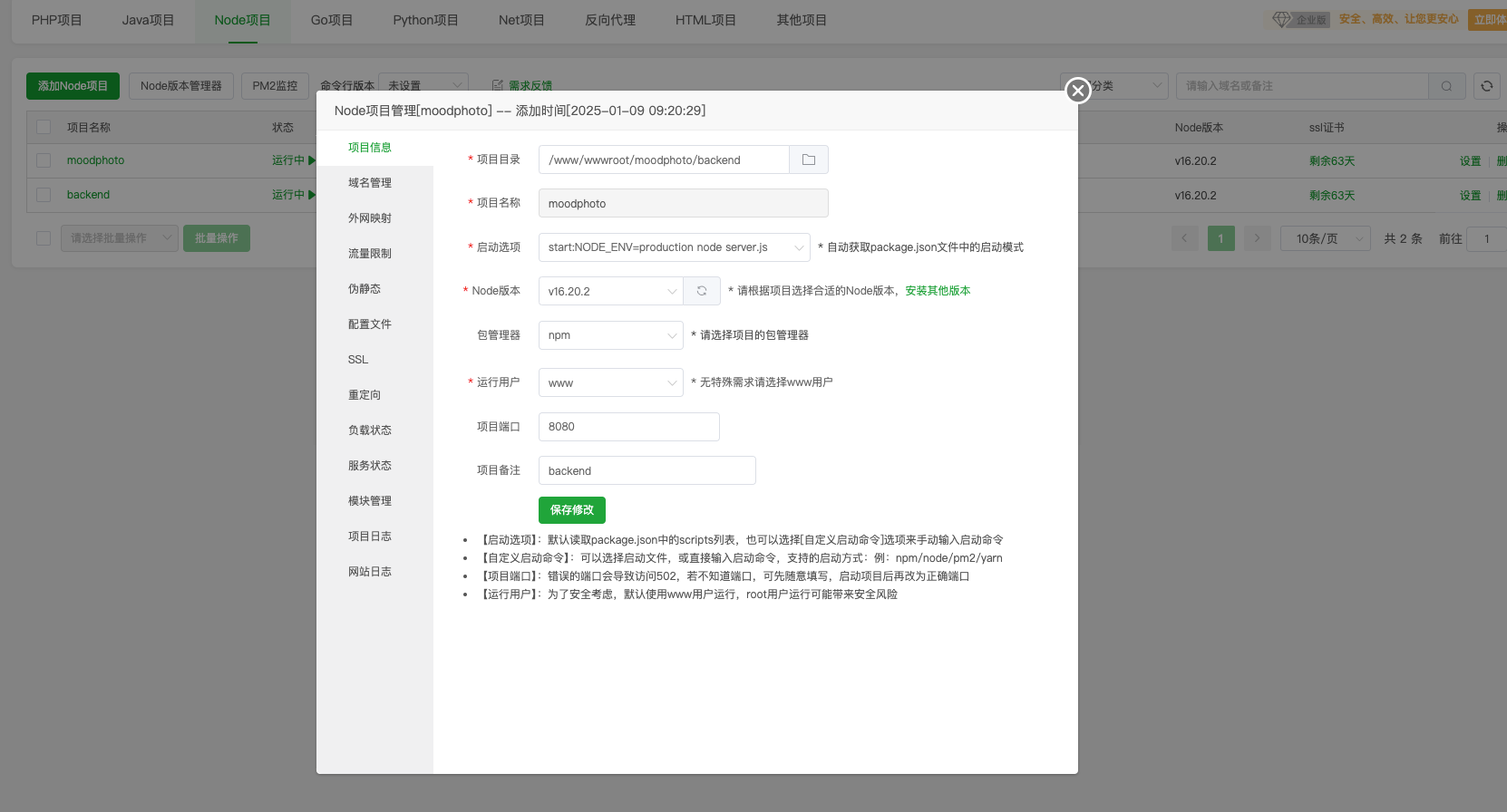
Task: Open 伪静态 in the dialog sidebar
Action: click(x=374, y=289)
